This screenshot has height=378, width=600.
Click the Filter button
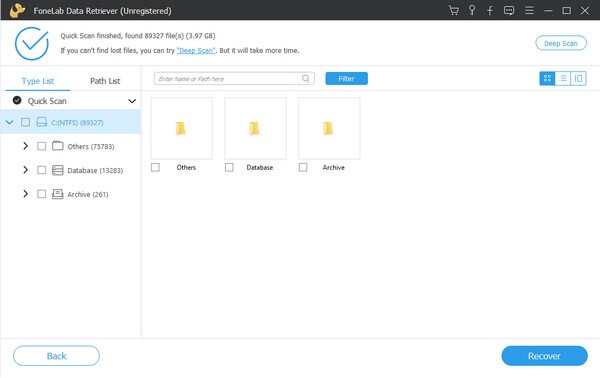pyautogui.click(x=346, y=78)
